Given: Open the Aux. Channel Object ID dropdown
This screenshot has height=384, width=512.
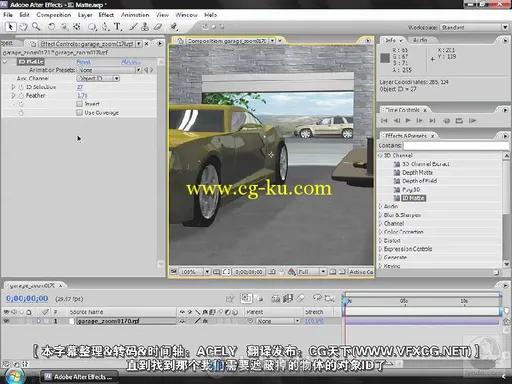Looking at the screenshot, I should click(x=98, y=78).
